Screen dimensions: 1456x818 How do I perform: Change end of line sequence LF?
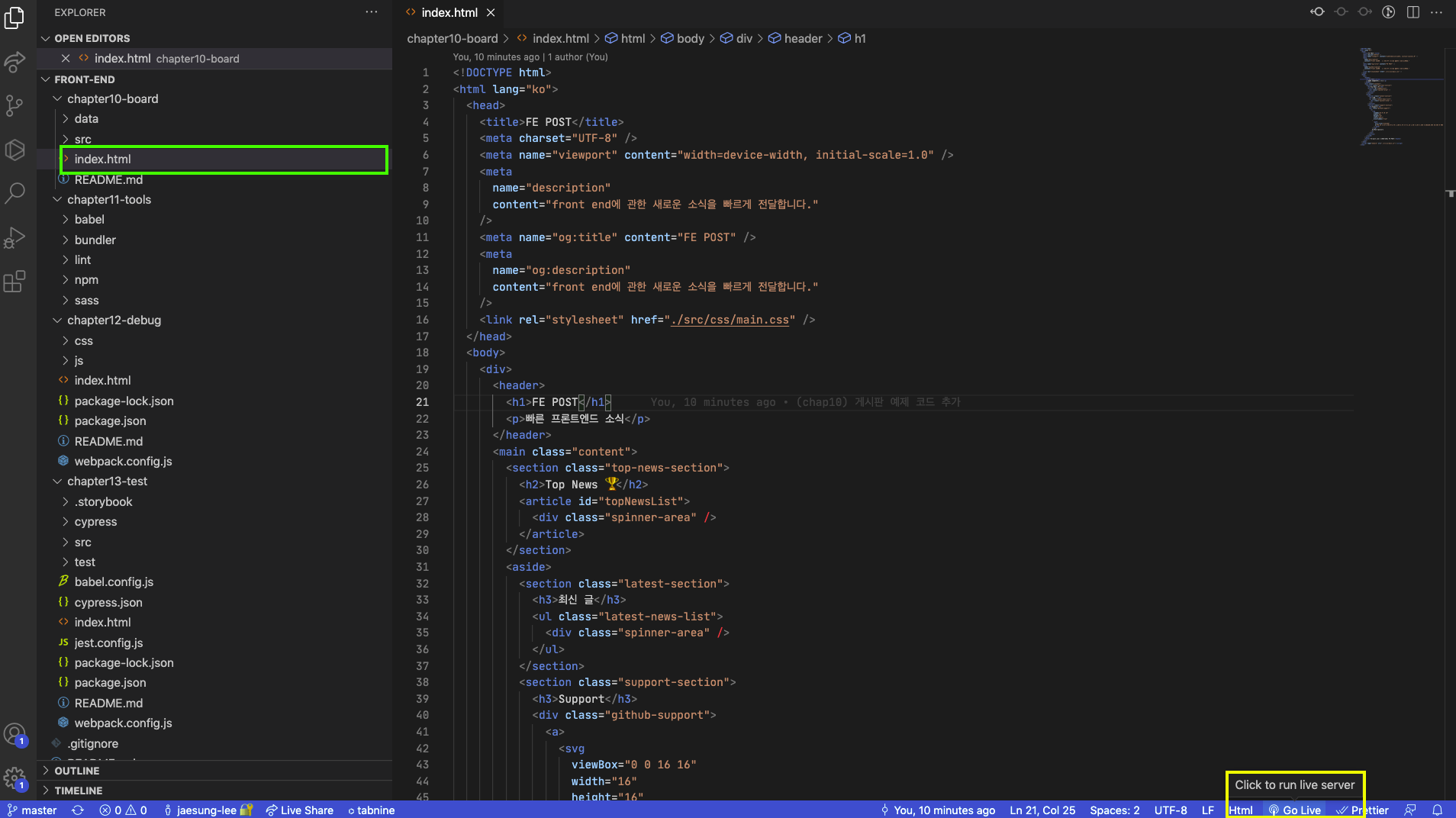point(1208,810)
